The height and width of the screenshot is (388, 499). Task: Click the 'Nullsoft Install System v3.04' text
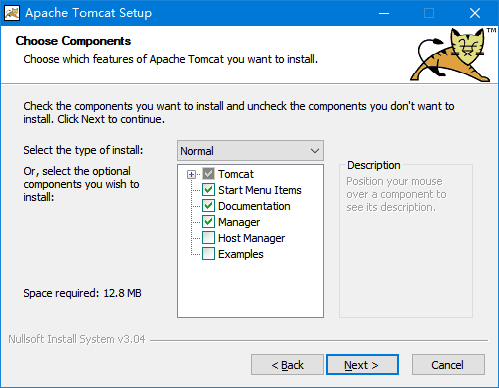coord(77,339)
